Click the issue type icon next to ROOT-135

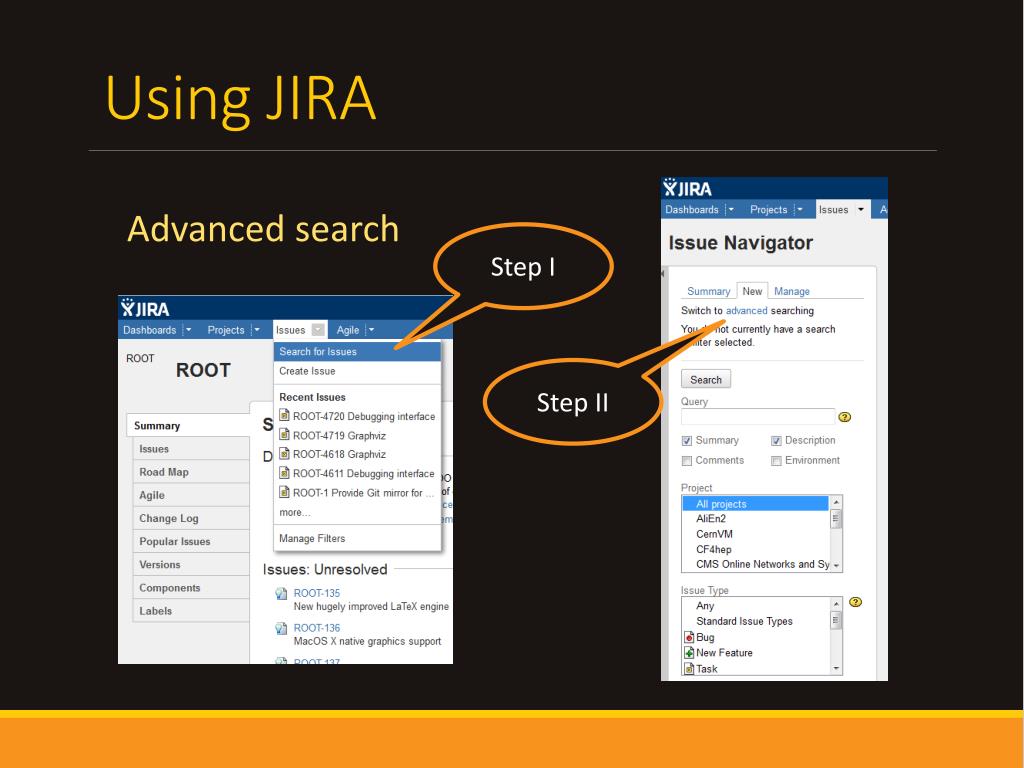[281, 594]
